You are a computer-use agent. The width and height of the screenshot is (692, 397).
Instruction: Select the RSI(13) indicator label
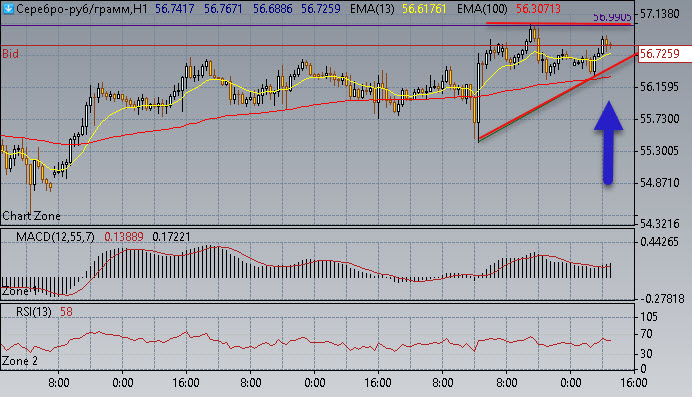[x=34, y=312]
